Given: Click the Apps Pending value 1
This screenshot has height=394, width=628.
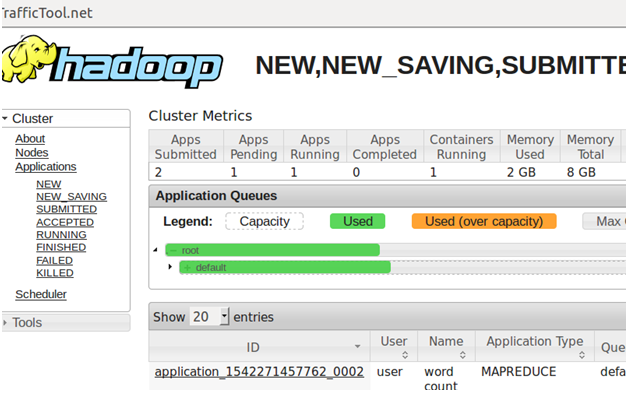Looking at the screenshot, I should pos(234,172).
